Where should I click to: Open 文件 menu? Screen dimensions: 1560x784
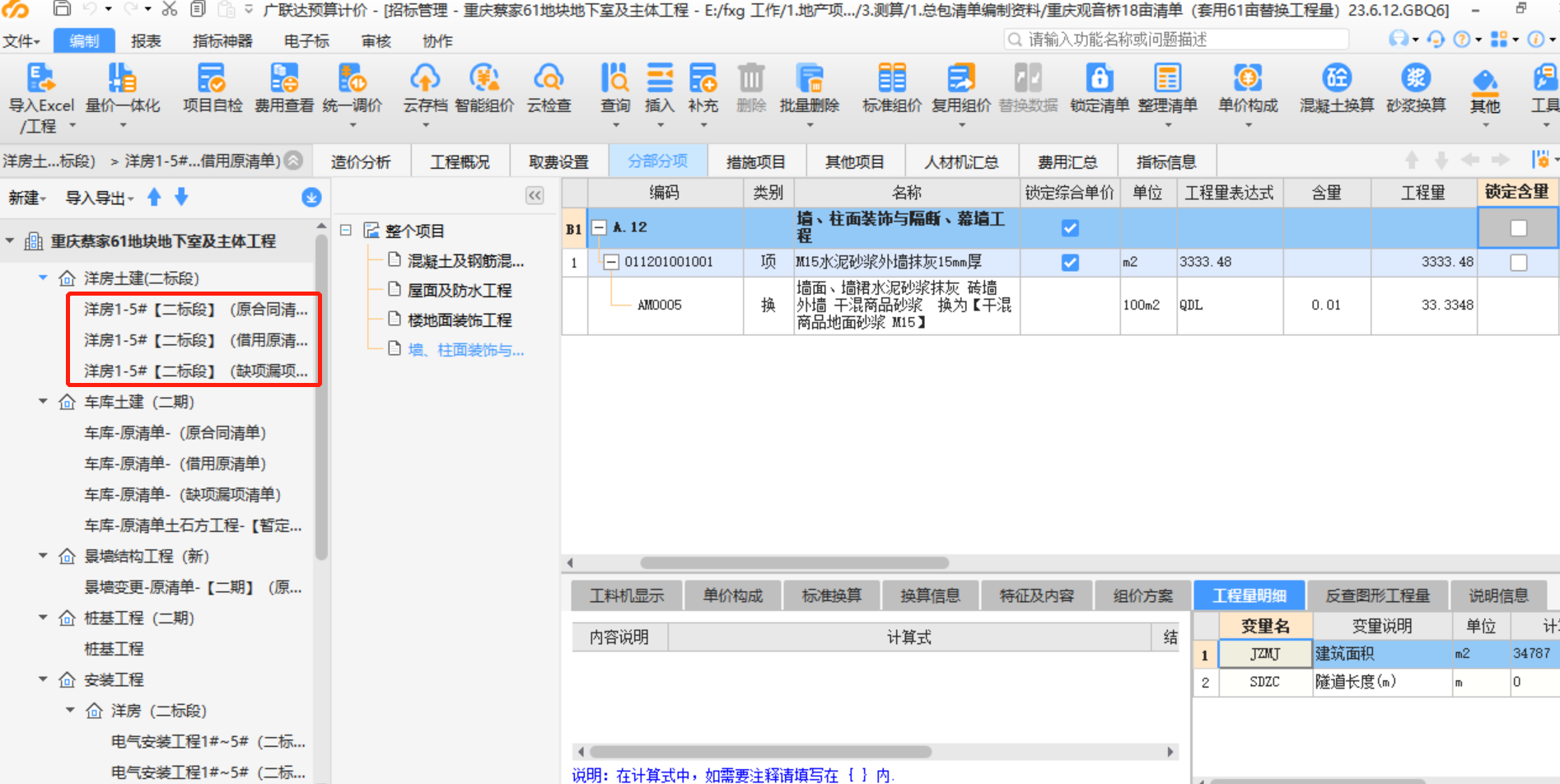click(21, 40)
